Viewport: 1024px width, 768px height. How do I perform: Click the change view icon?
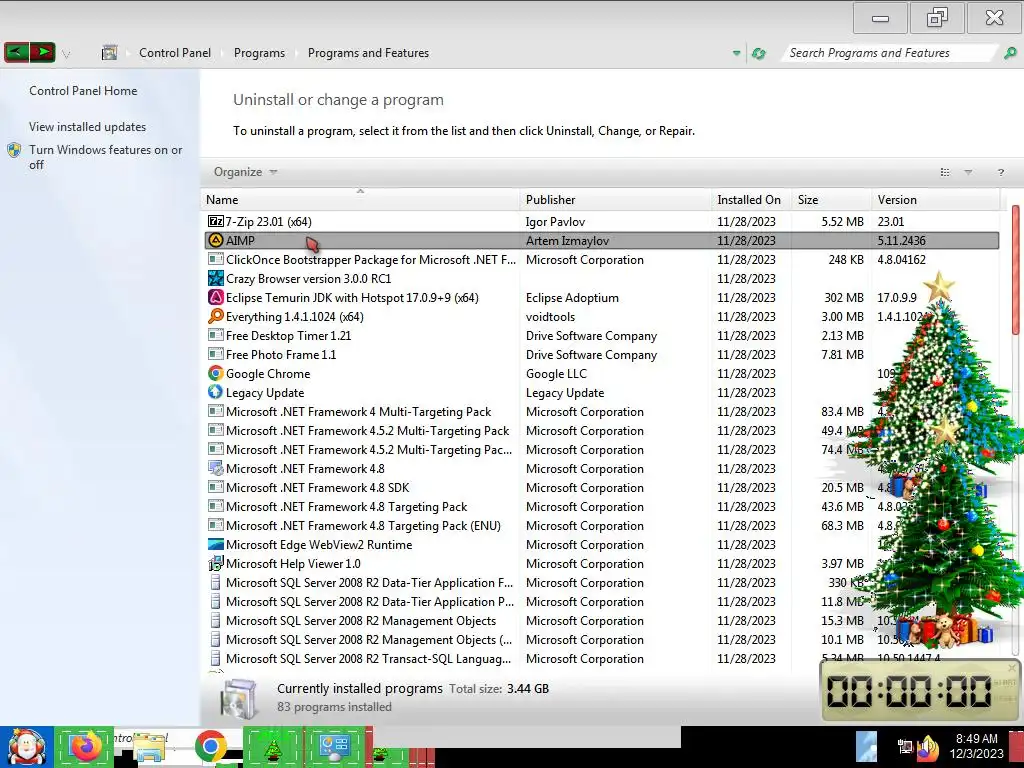coord(944,172)
